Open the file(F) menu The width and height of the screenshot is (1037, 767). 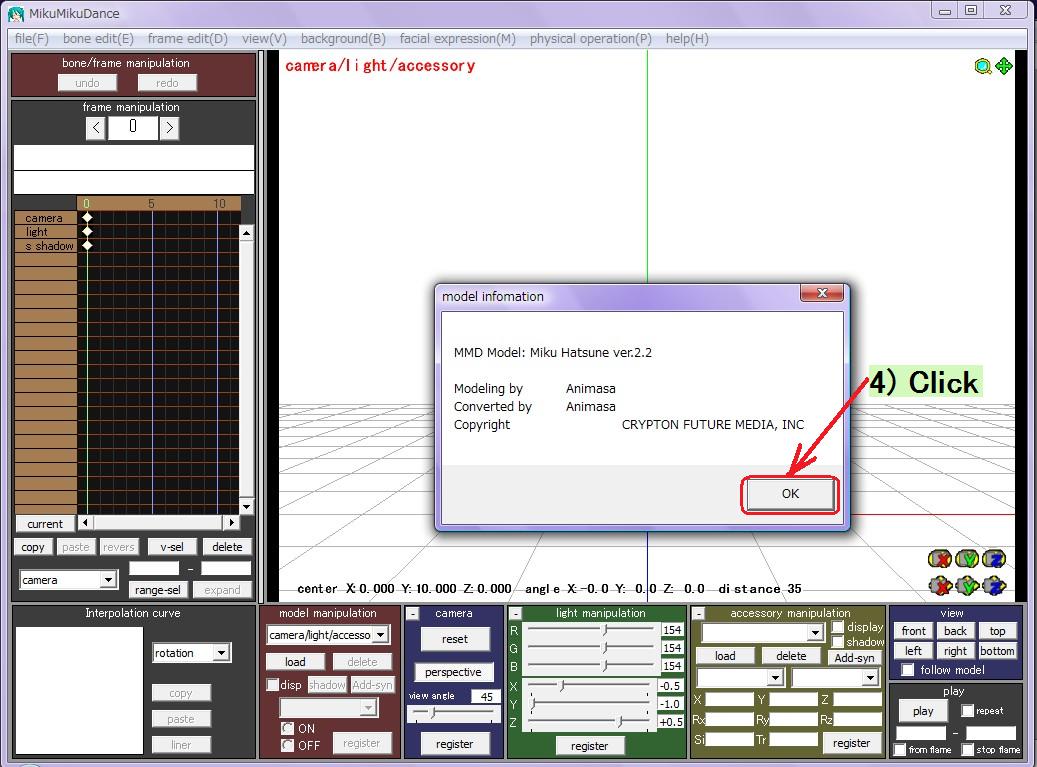32,38
